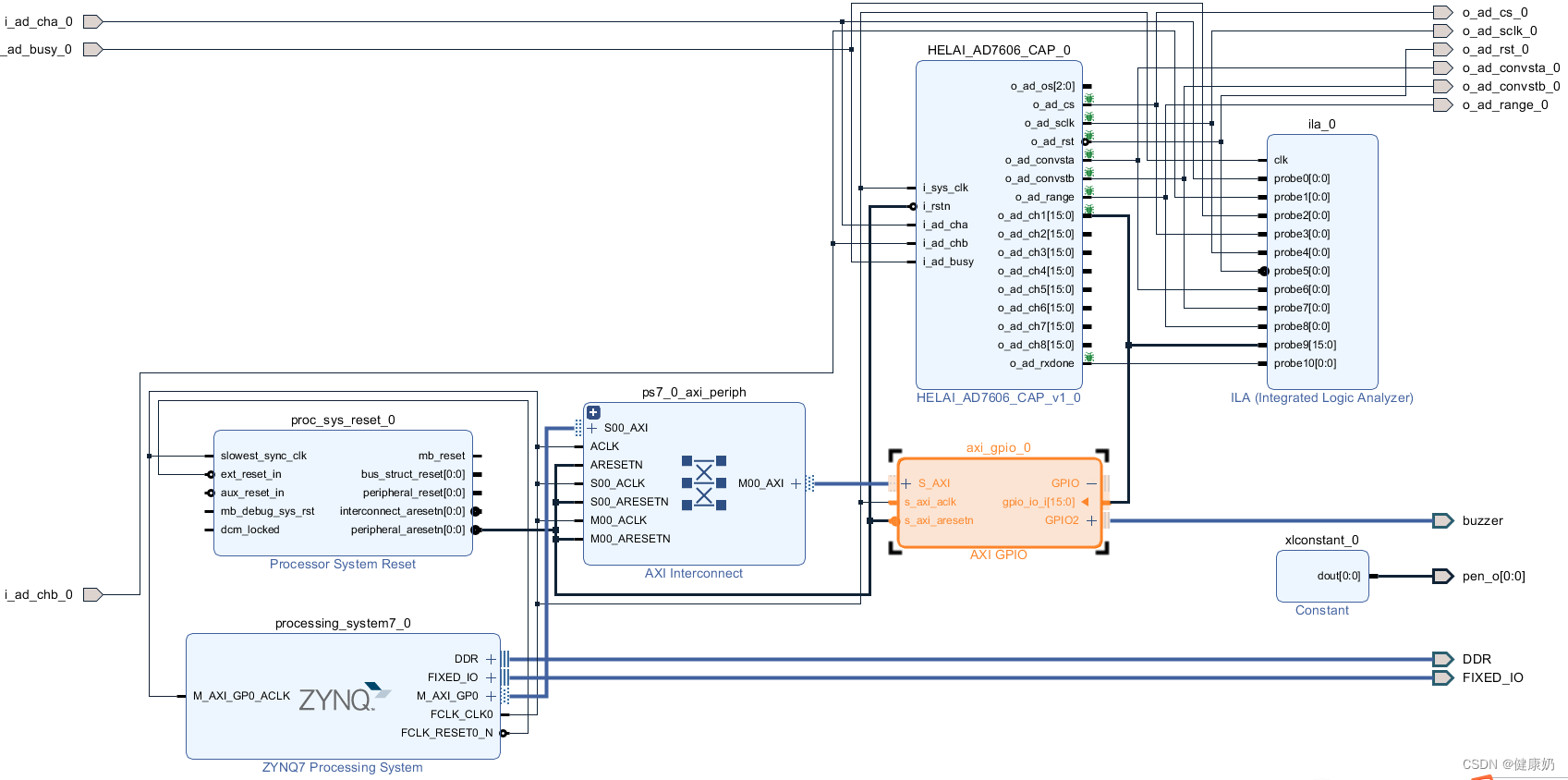Click debug bug marker on o_ad_cs pin
This screenshot has height=780, width=1568.
1088,98
